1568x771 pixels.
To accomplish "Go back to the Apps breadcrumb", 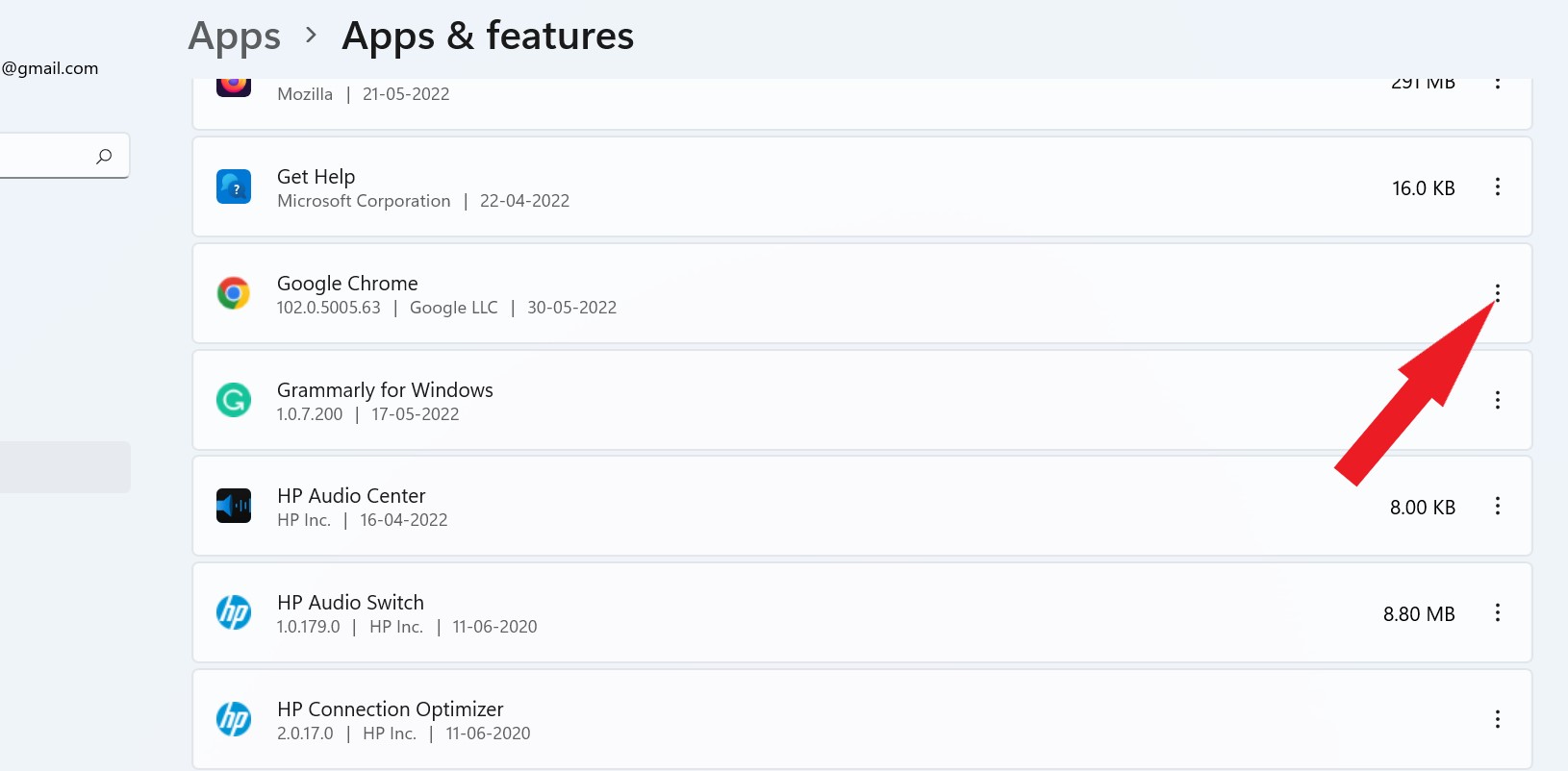I will tap(235, 37).
